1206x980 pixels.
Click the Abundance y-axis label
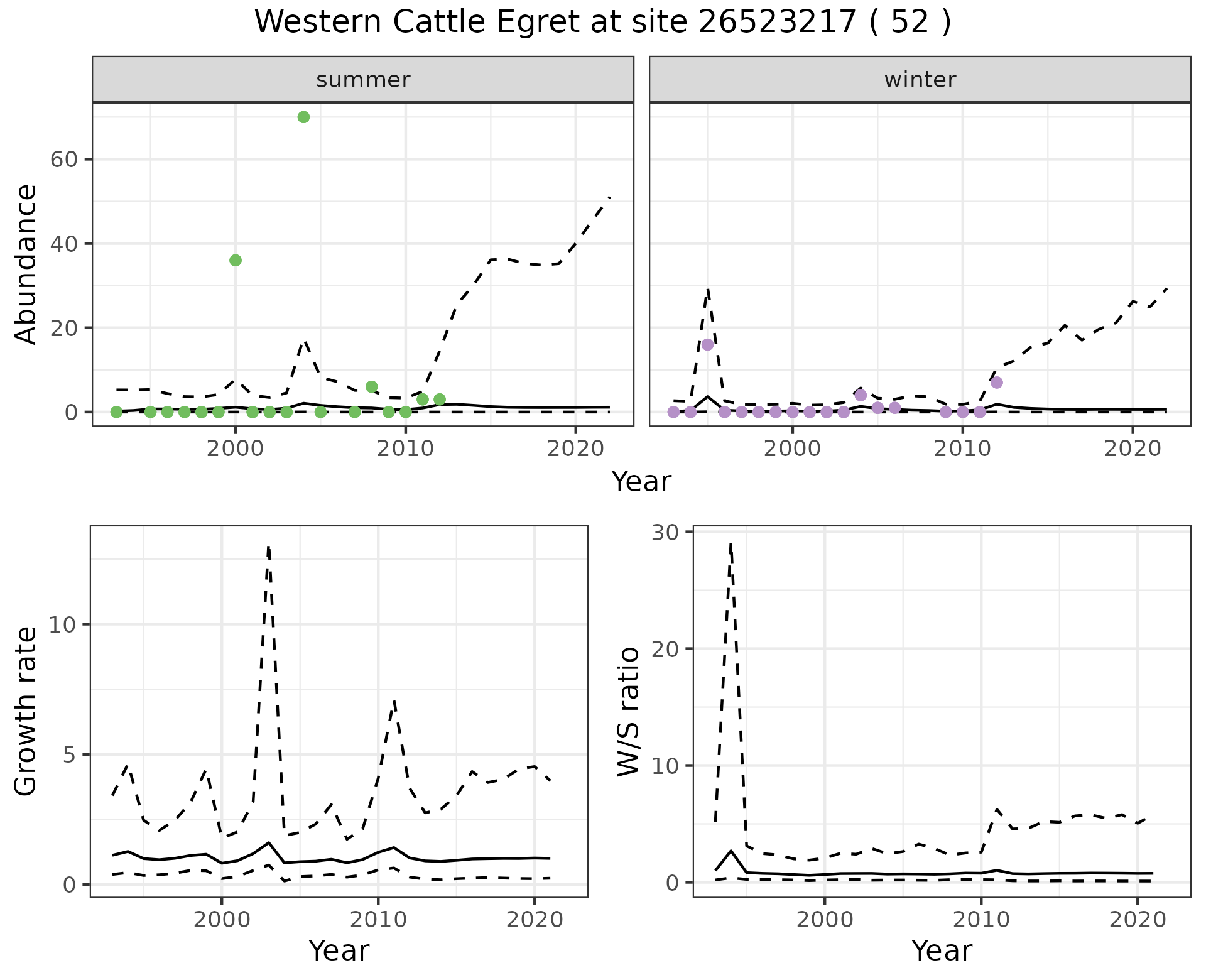pos(26,264)
